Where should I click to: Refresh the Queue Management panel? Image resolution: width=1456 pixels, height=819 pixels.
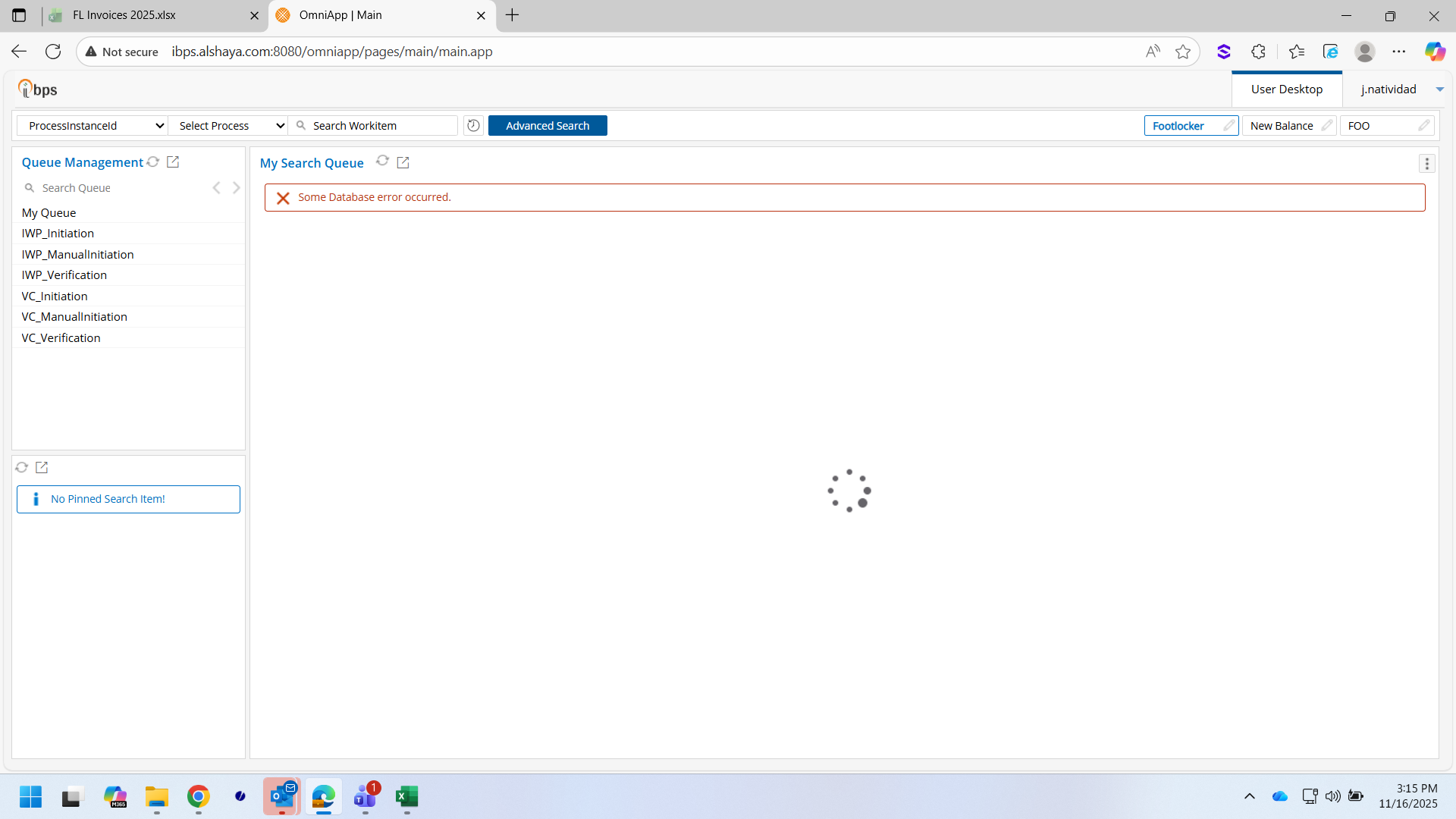pos(153,162)
